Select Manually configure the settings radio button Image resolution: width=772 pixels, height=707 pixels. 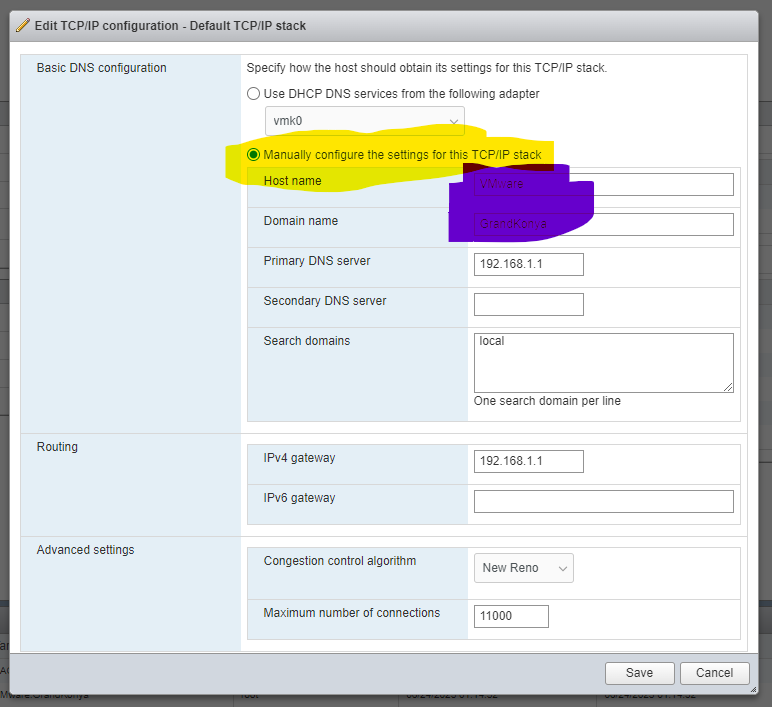[x=254, y=155]
